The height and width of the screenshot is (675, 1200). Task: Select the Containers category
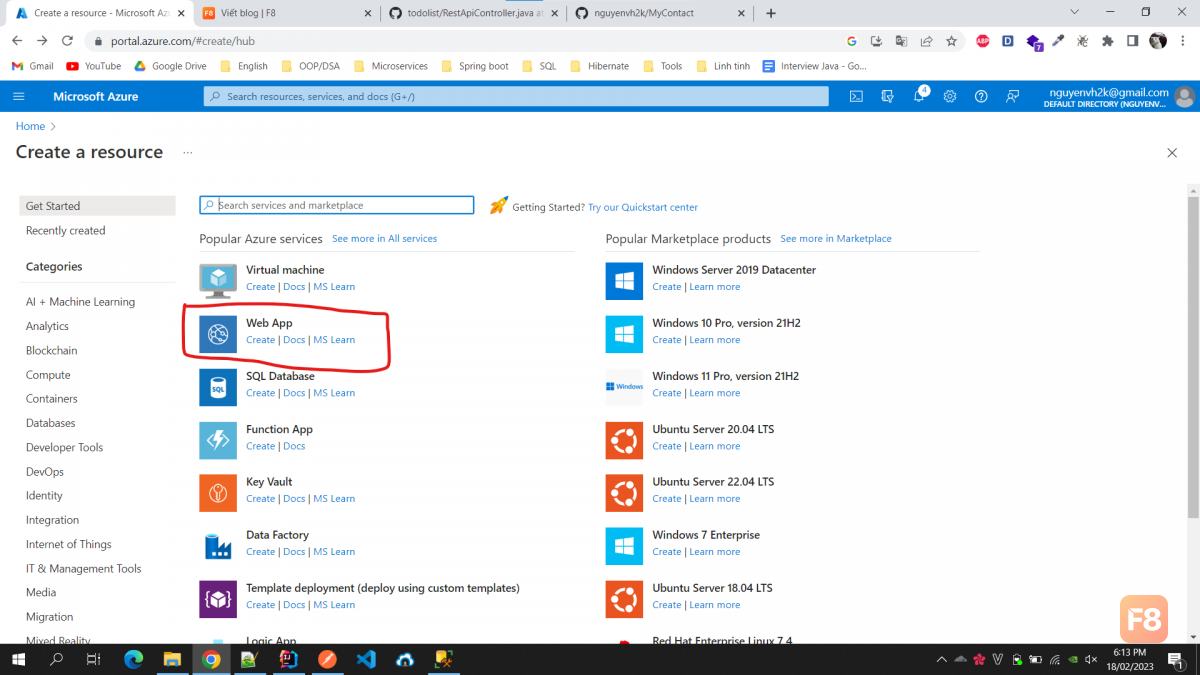coord(51,399)
